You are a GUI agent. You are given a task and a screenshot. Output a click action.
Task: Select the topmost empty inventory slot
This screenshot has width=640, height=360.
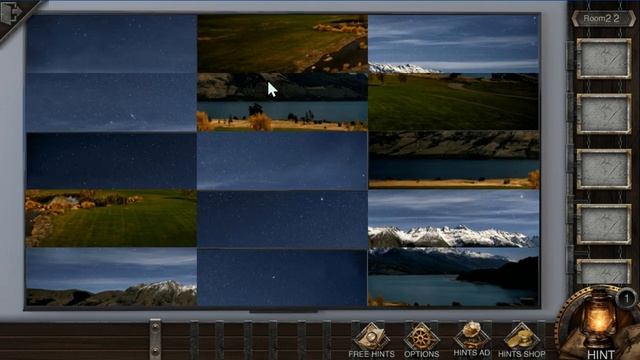coord(604,58)
